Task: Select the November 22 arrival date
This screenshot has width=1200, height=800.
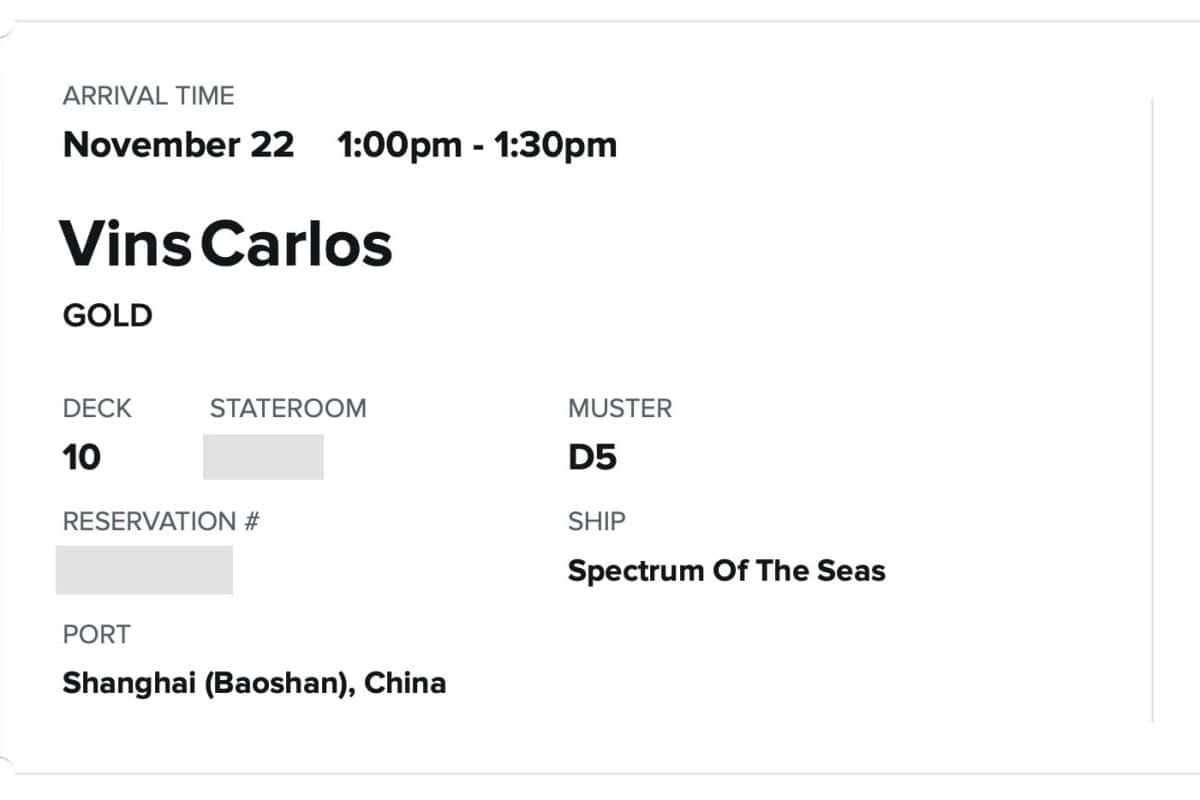Action: (x=178, y=145)
